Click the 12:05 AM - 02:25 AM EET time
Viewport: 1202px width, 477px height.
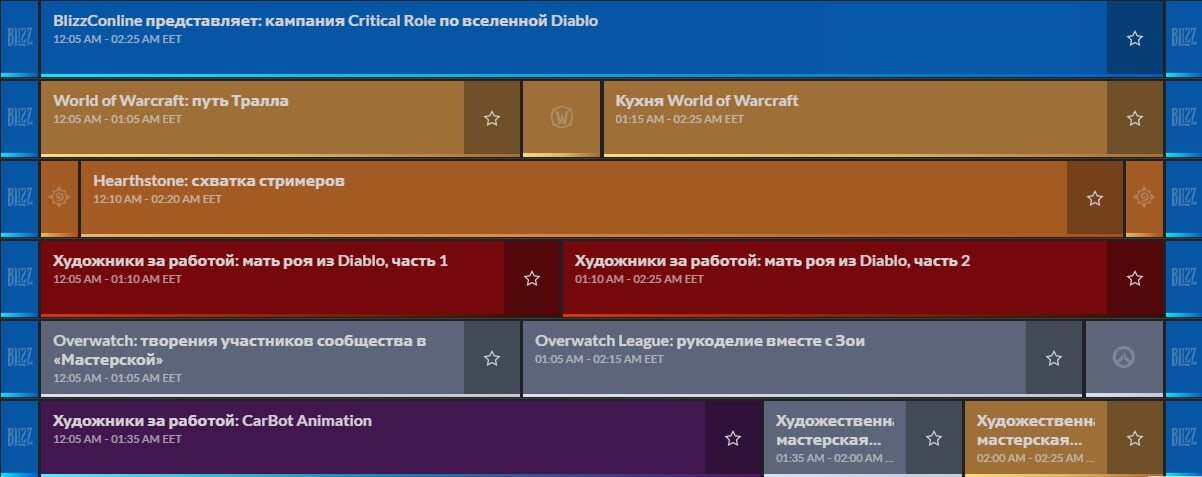pos(117,39)
